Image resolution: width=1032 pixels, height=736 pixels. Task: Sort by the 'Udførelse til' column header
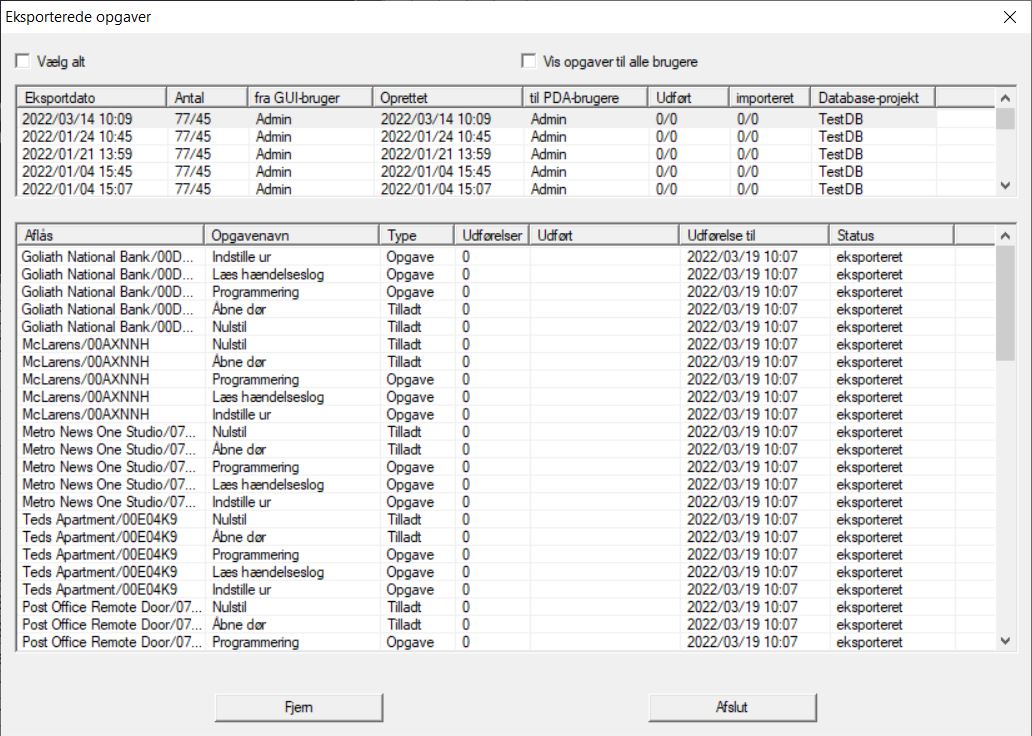pos(754,235)
